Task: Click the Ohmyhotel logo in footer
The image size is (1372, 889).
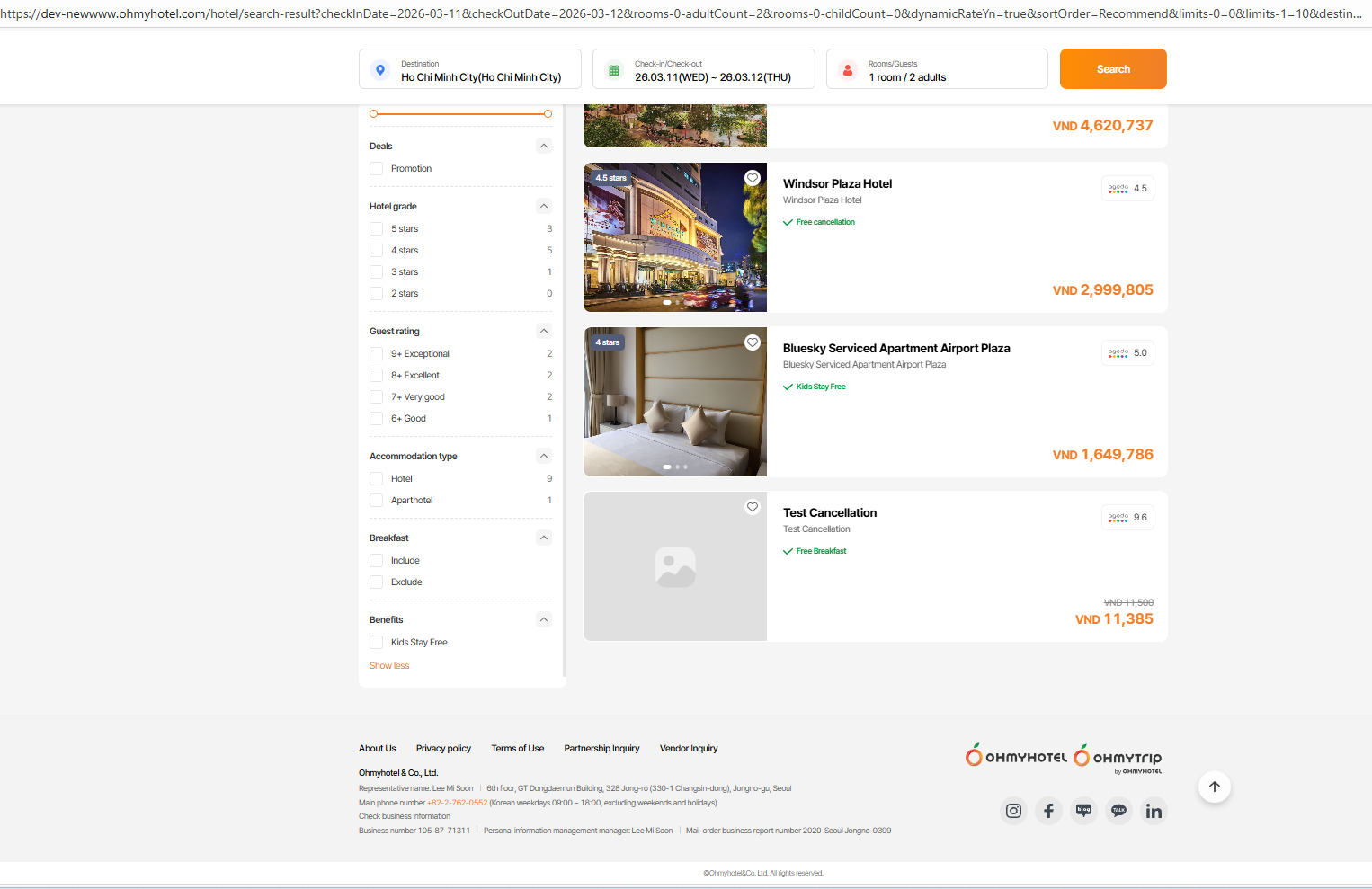Action: tap(1017, 756)
